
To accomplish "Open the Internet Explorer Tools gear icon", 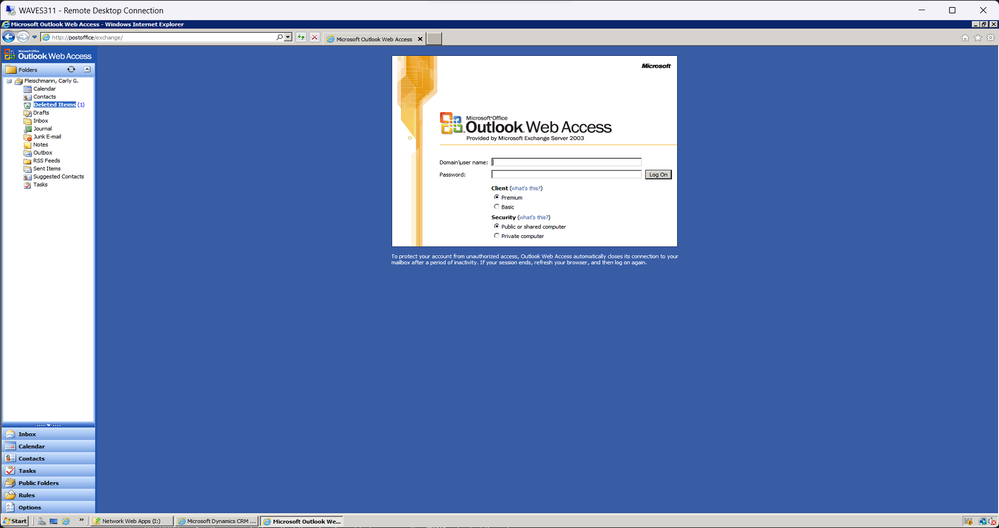I will pos(990,38).
